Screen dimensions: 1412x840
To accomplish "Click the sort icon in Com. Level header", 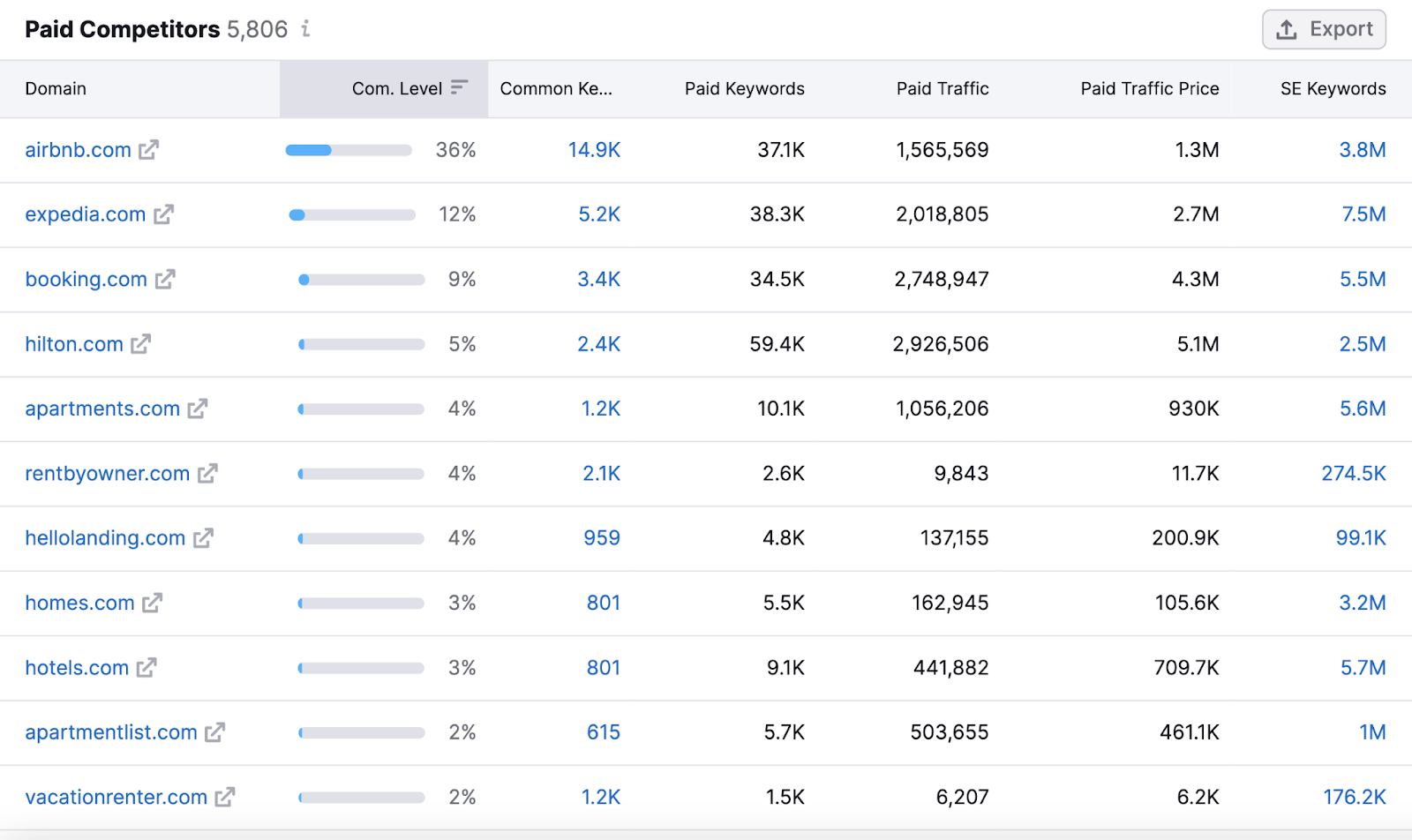I will point(459,87).
